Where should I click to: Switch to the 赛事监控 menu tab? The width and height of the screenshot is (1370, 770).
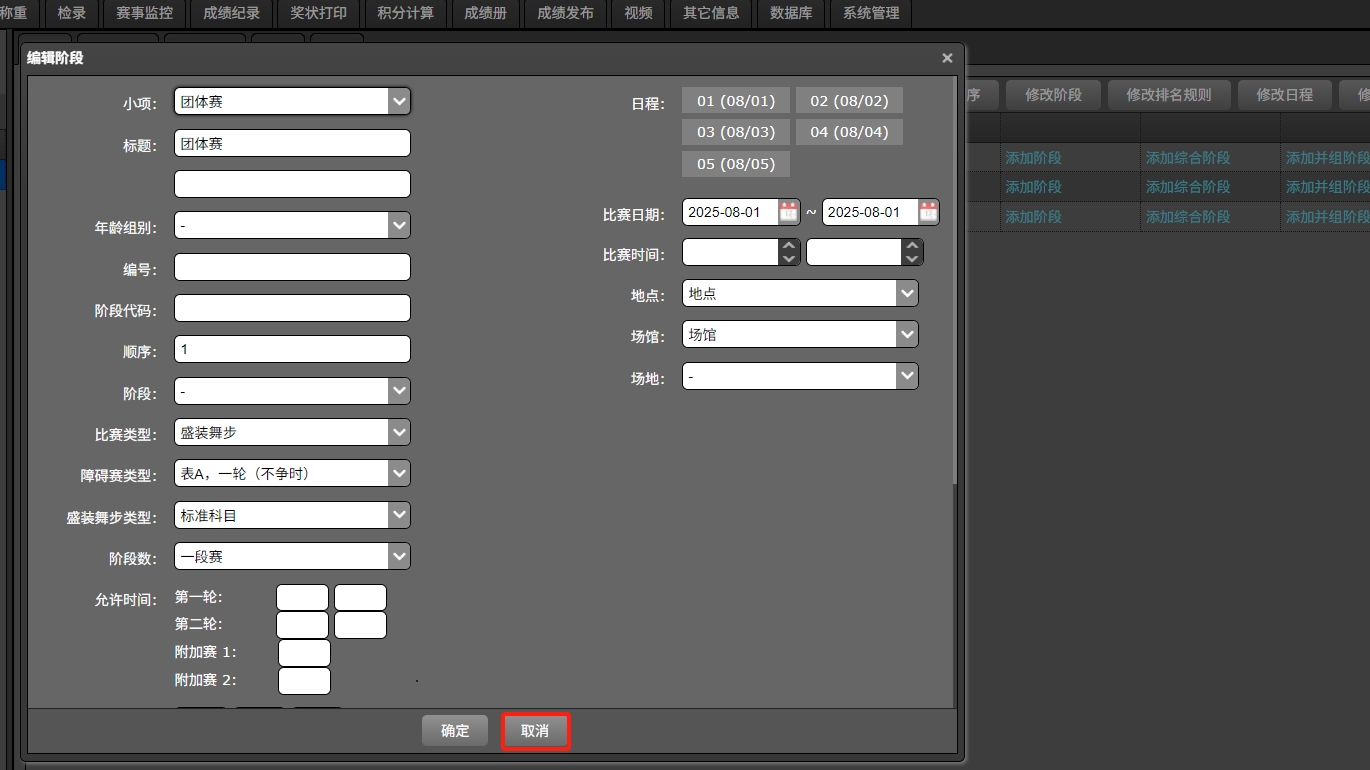[x=144, y=13]
